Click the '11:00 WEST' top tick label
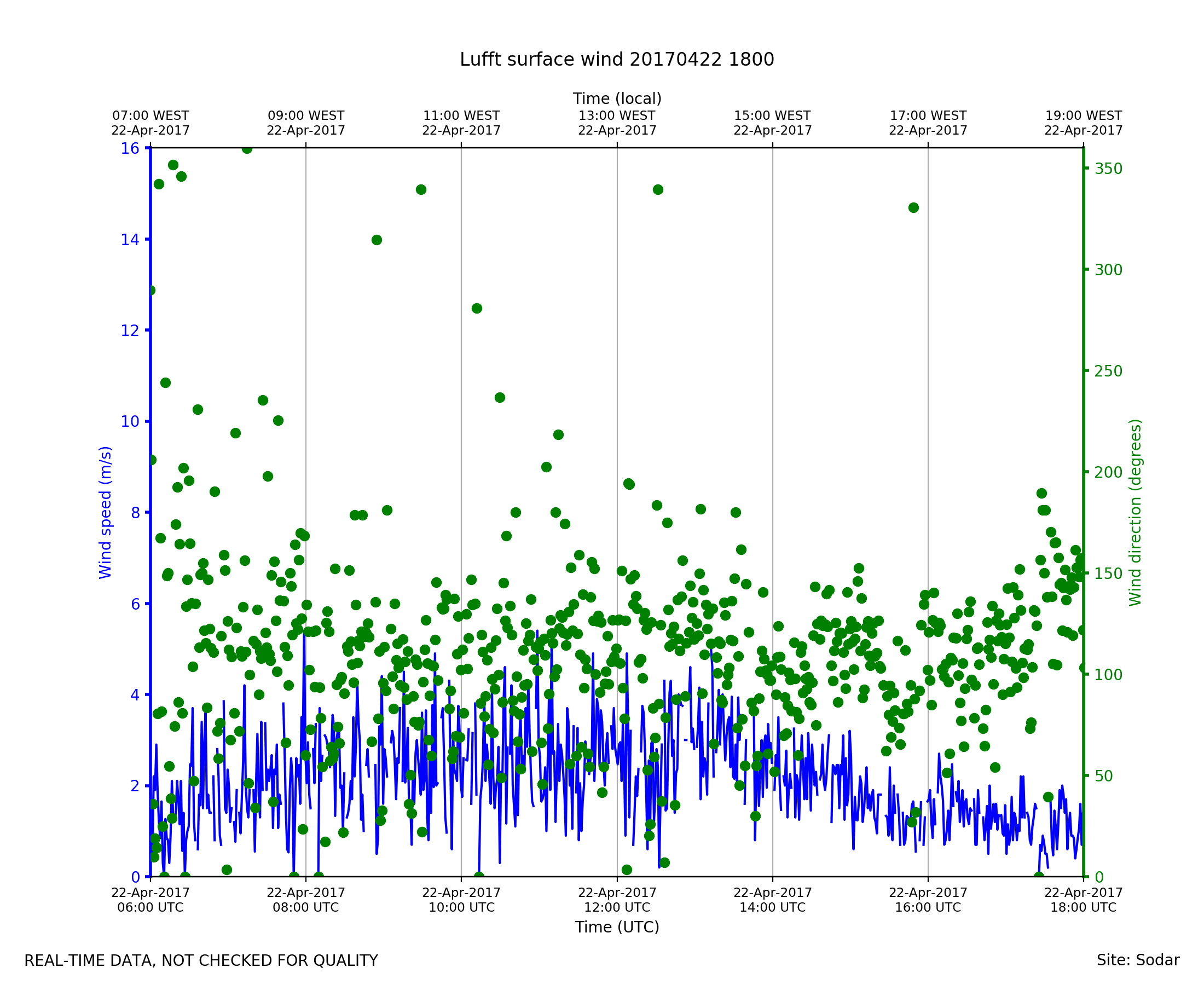 point(461,116)
